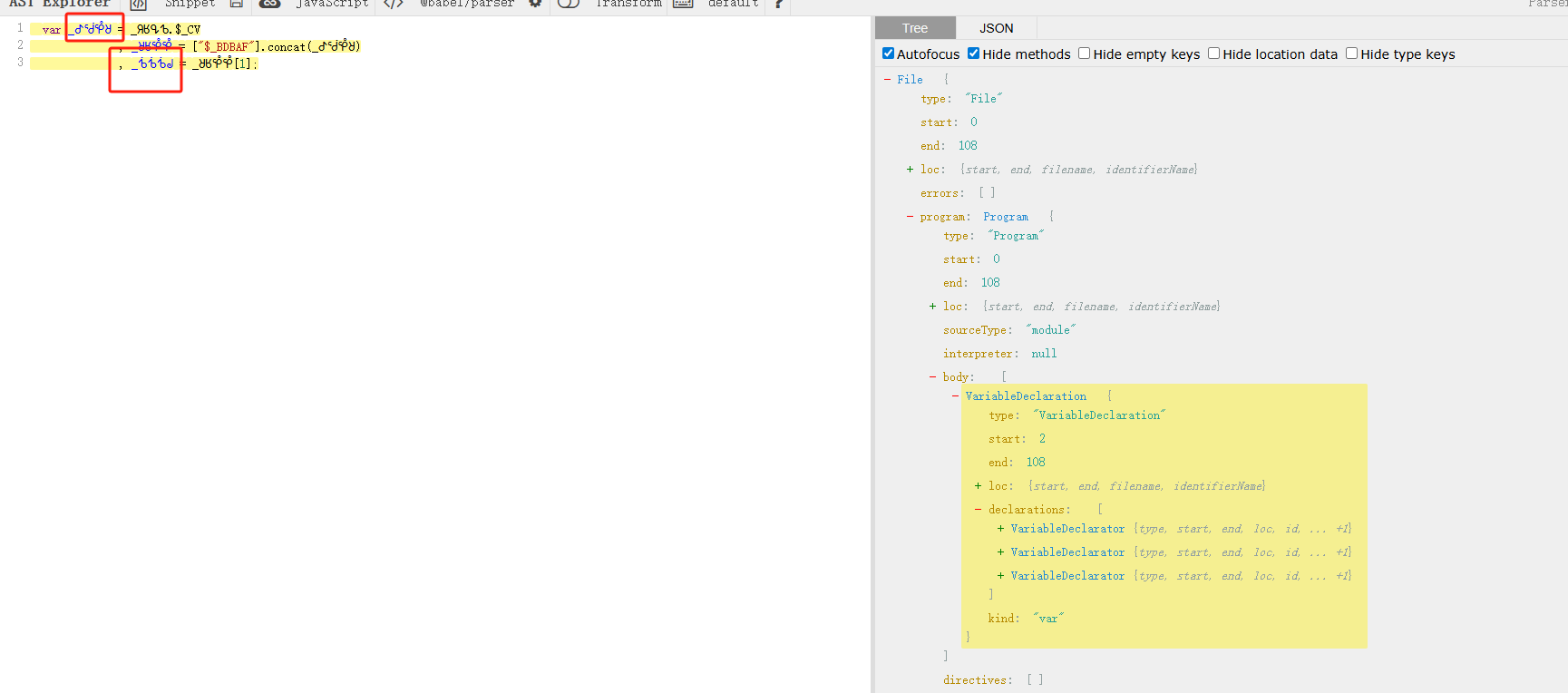
Task: Collapse the VariableDeclaration node
Action: 956,396
